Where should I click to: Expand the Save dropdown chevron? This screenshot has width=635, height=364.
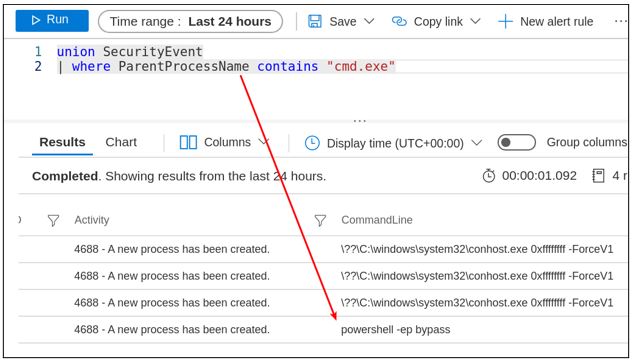point(369,21)
